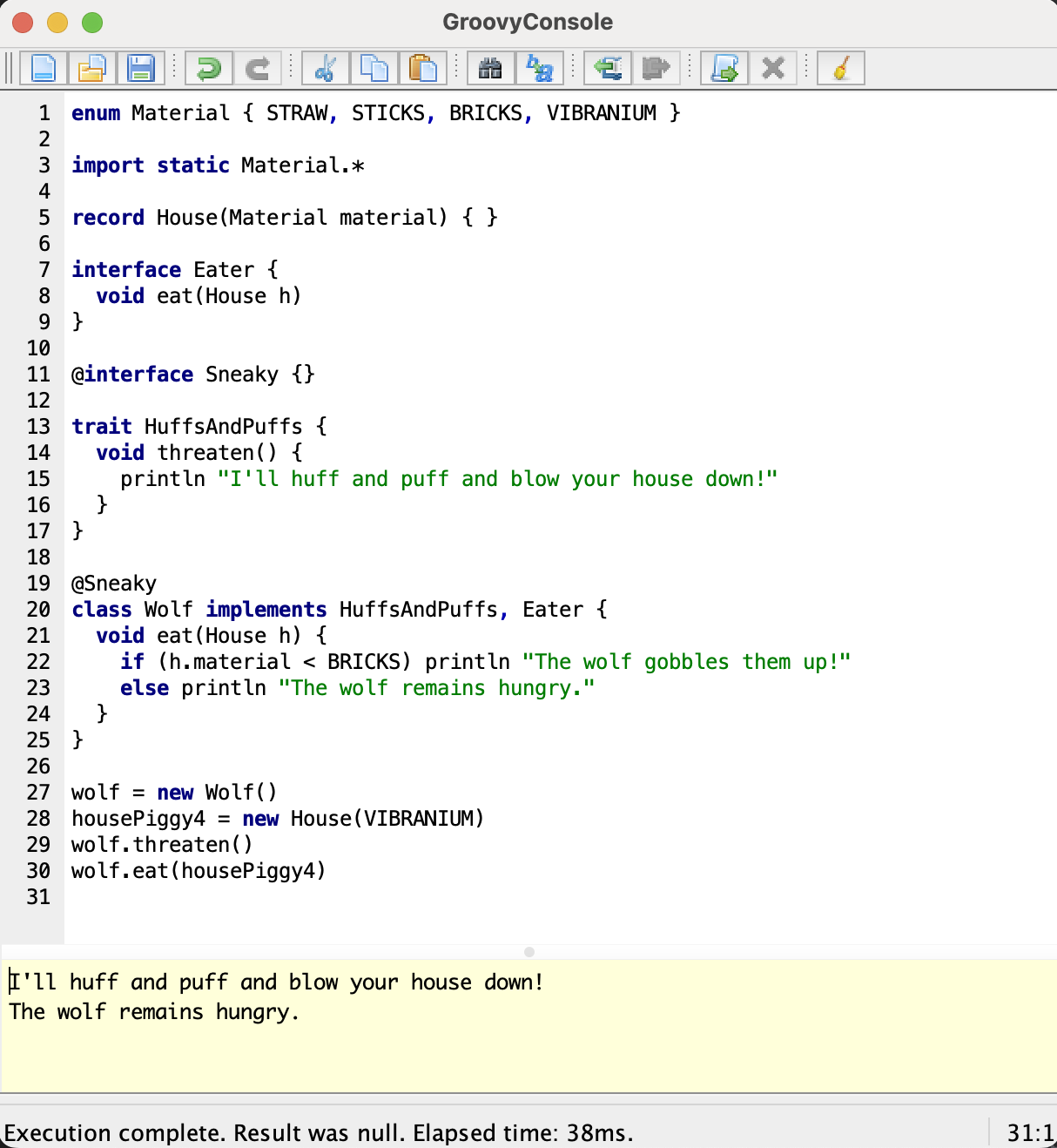The width and height of the screenshot is (1057, 1148).
Task: Copy the selected text
Action: click(374, 68)
